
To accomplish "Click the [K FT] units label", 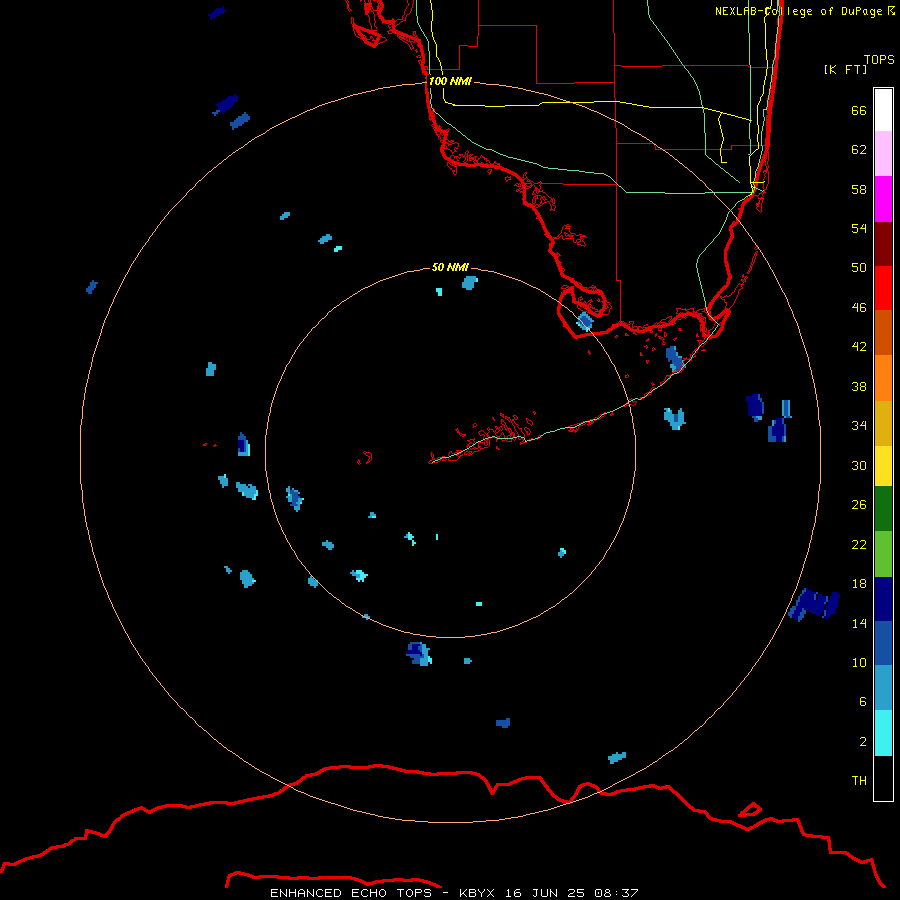I will (845, 69).
